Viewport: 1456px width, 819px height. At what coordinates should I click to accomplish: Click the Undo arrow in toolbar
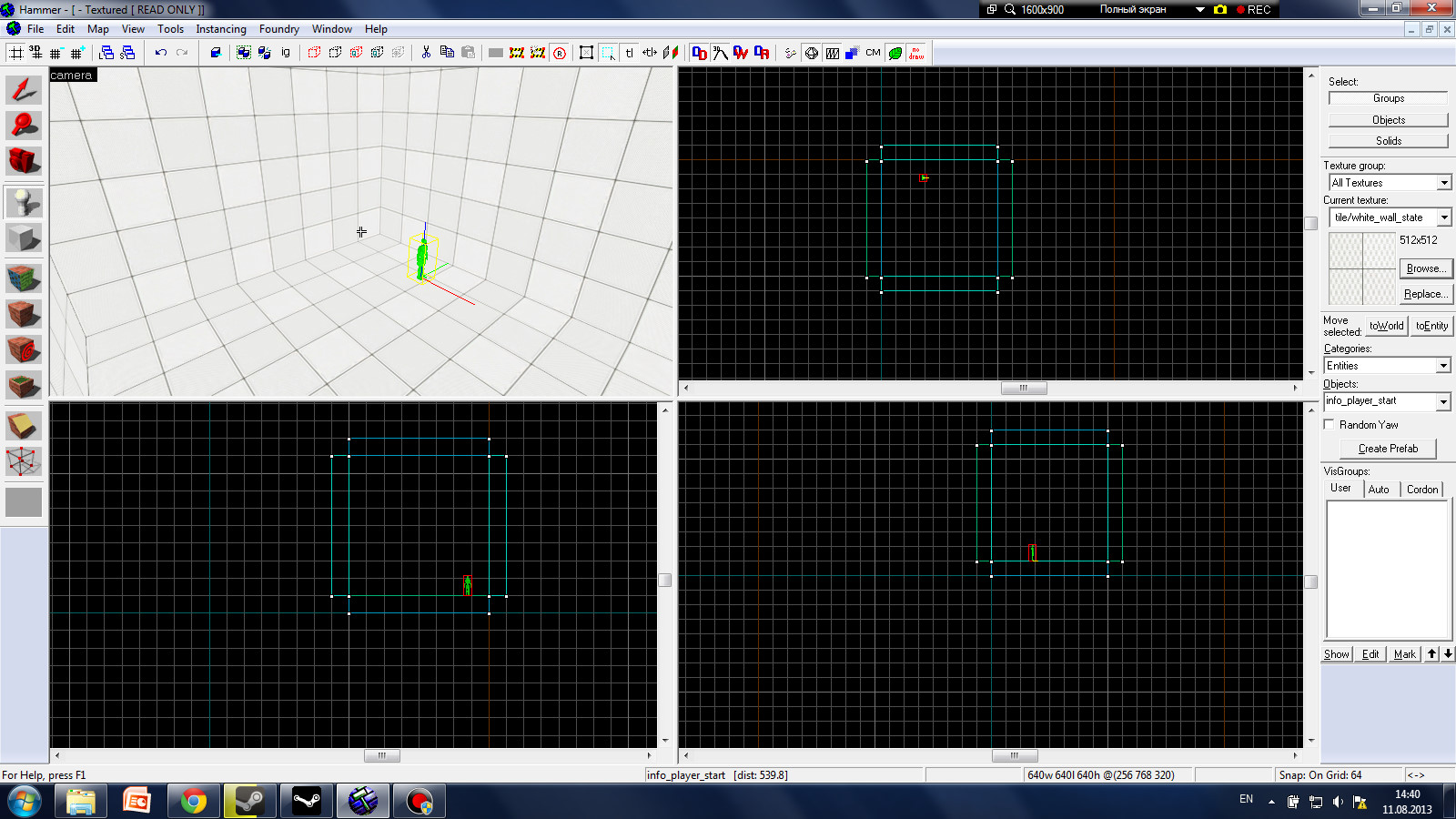161,53
